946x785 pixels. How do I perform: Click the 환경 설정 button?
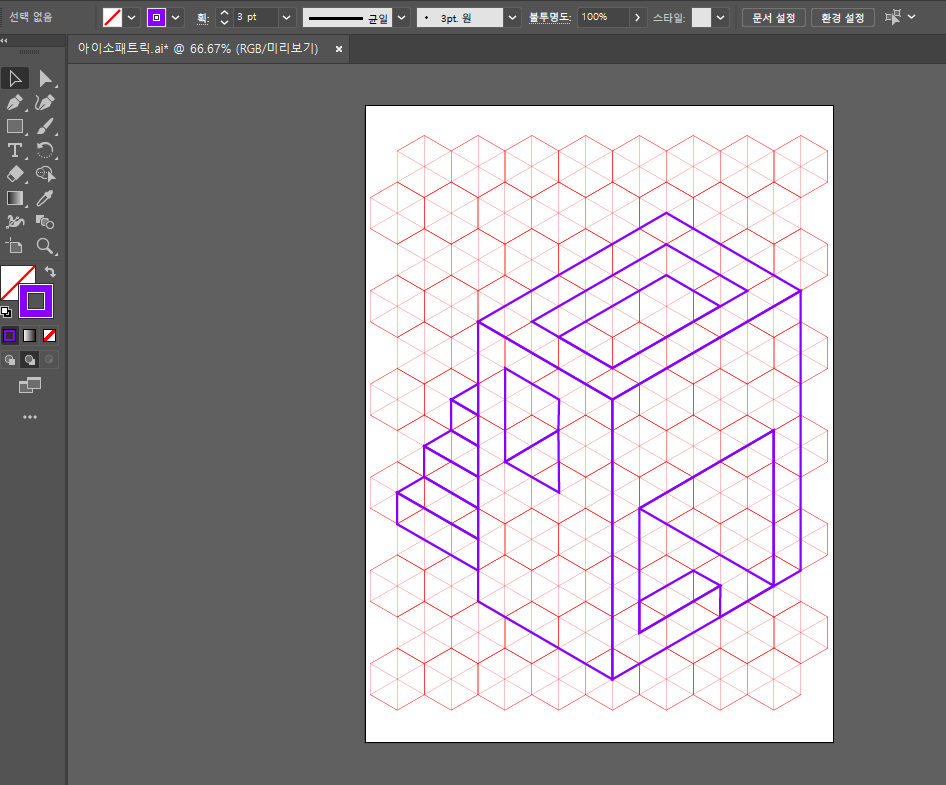pyautogui.click(x=843, y=17)
